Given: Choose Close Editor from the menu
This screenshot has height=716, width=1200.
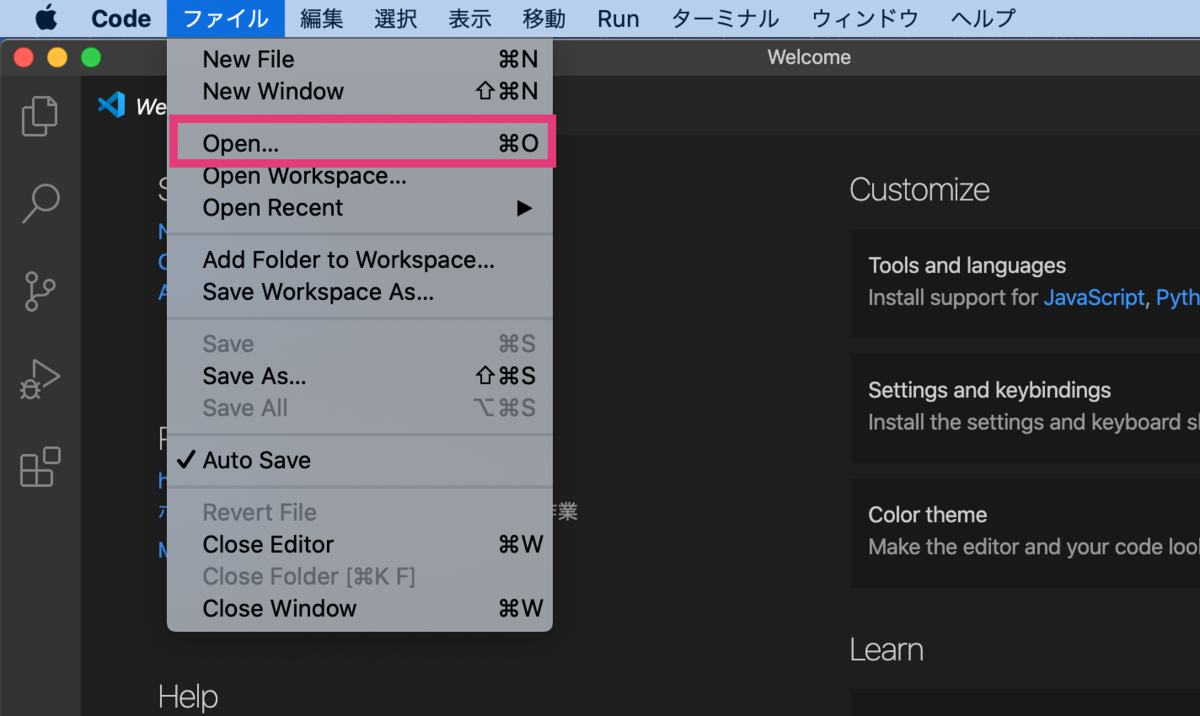Looking at the screenshot, I should (360, 544).
